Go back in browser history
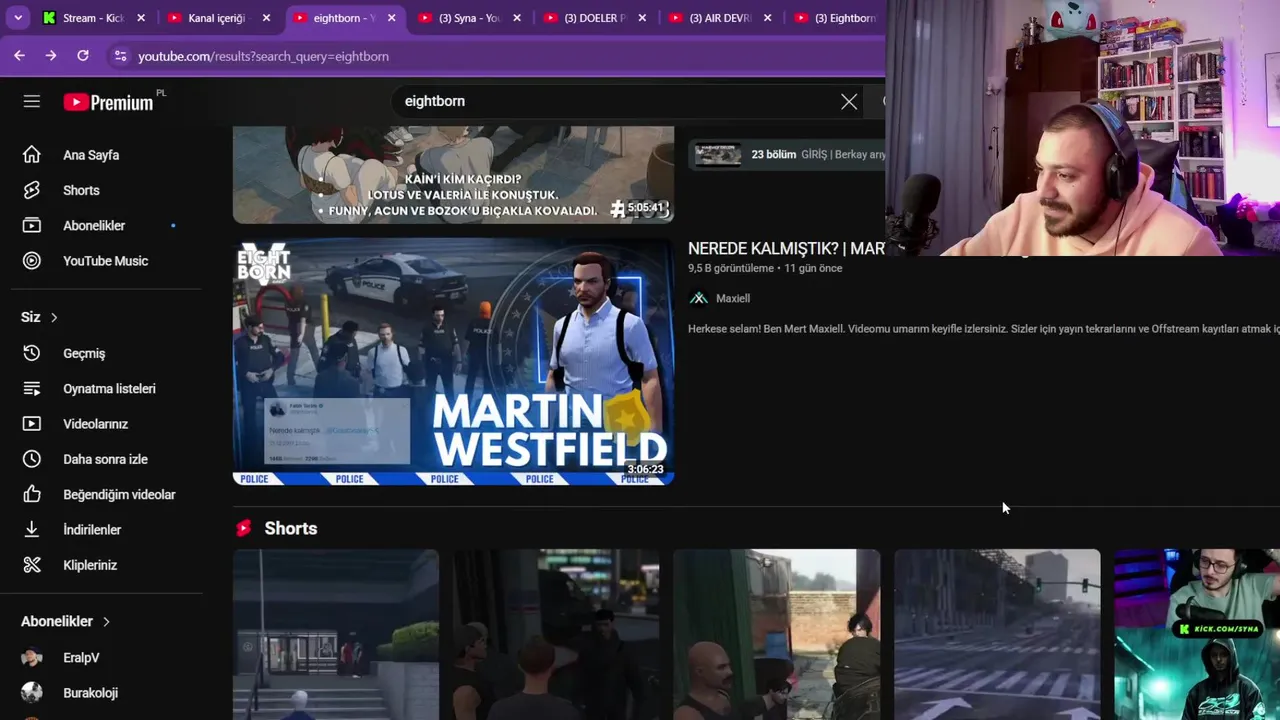The height and width of the screenshot is (720, 1280). pyautogui.click(x=19, y=56)
